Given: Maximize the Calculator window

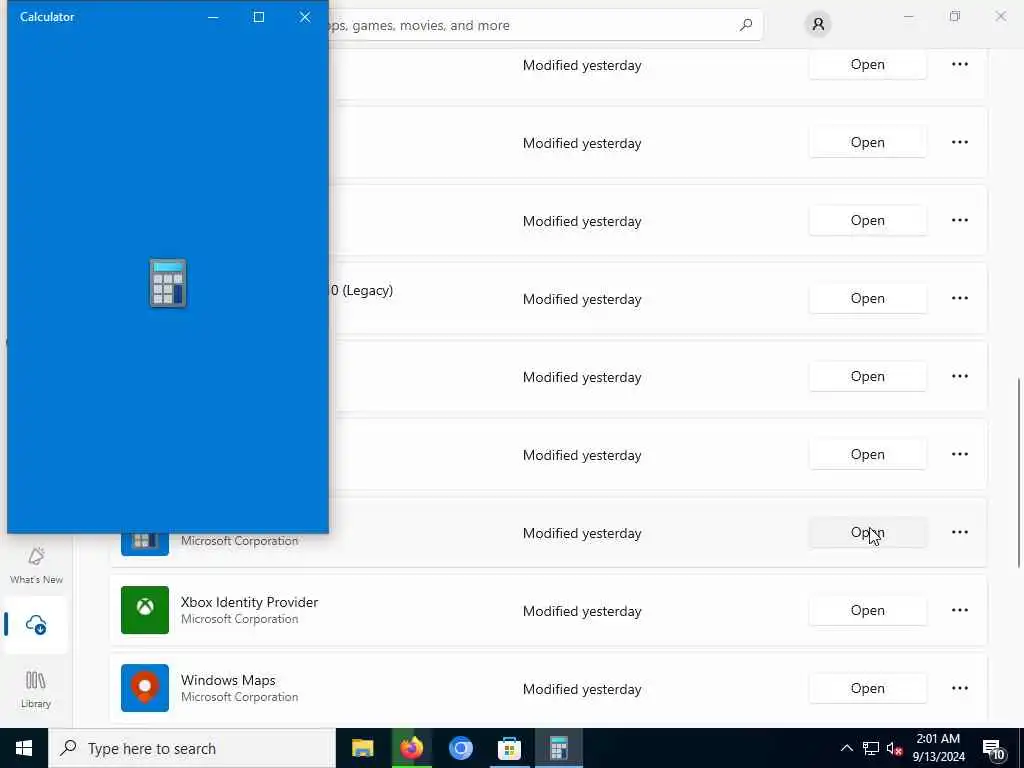Looking at the screenshot, I should (259, 17).
